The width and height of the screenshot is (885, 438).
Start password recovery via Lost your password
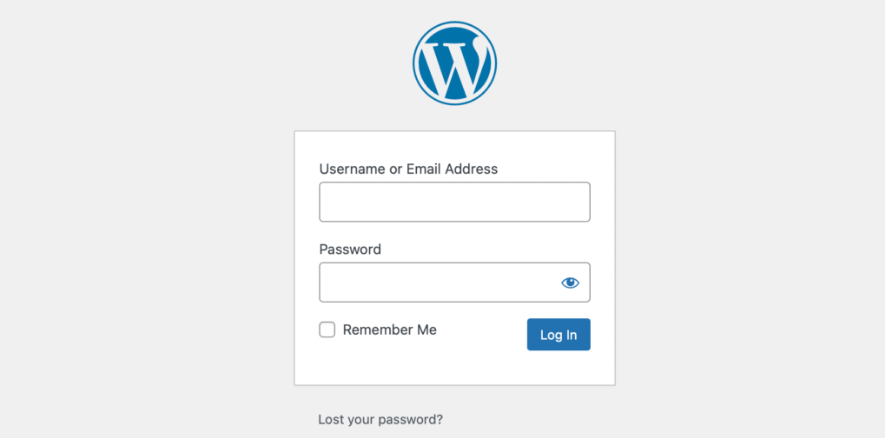380,420
